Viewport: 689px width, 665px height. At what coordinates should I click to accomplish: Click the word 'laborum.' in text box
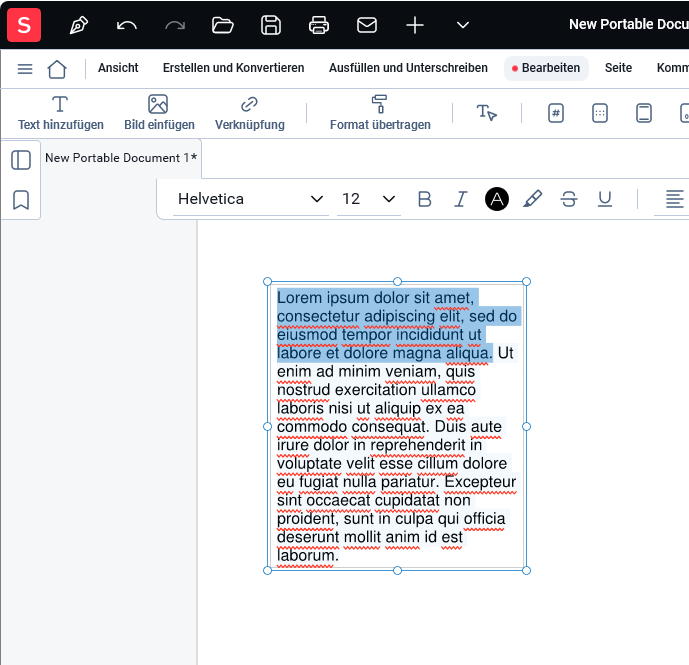point(308,556)
